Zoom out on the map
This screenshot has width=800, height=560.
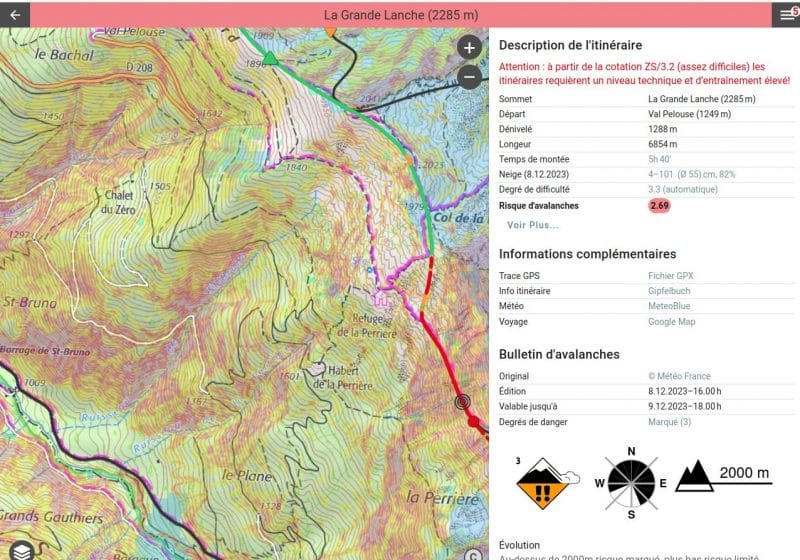(x=469, y=77)
